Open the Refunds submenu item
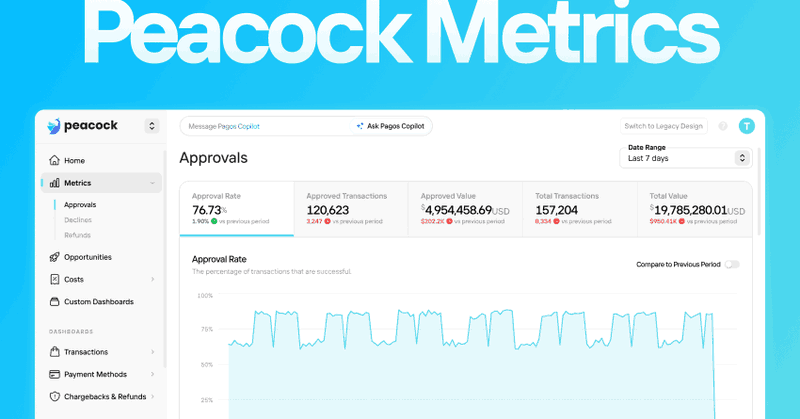Image resolution: width=800 pixels, height=419 pixels. 78,235
